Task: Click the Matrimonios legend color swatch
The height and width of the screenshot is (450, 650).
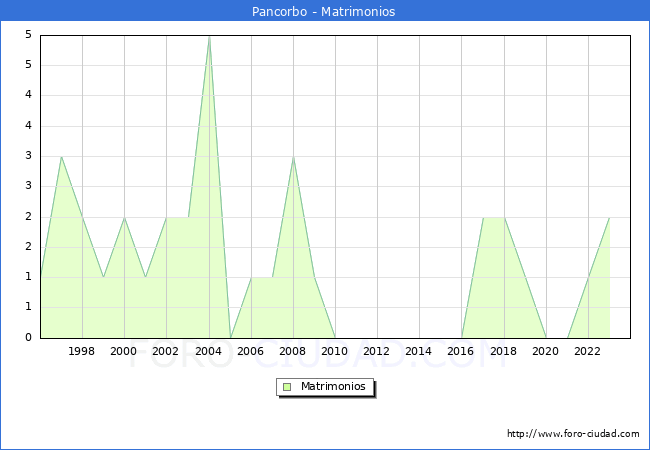Action: point(287,387)
